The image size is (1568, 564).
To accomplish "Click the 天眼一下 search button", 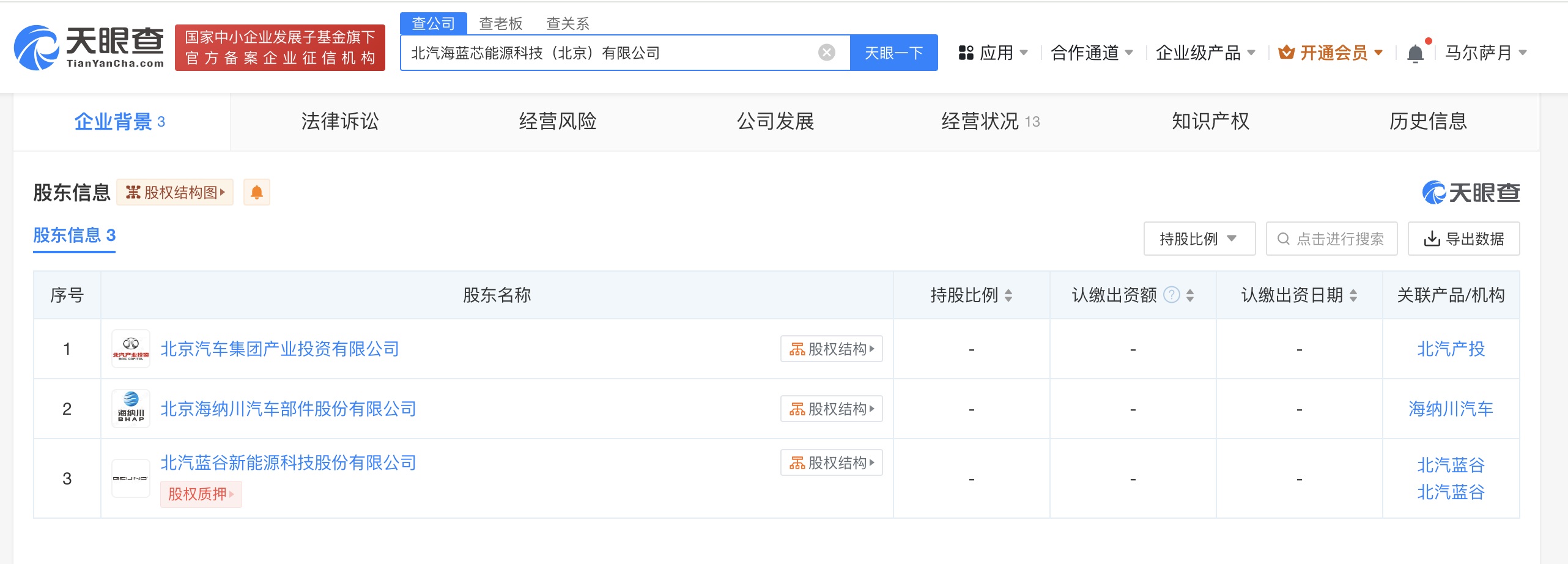I will point(893,53).
